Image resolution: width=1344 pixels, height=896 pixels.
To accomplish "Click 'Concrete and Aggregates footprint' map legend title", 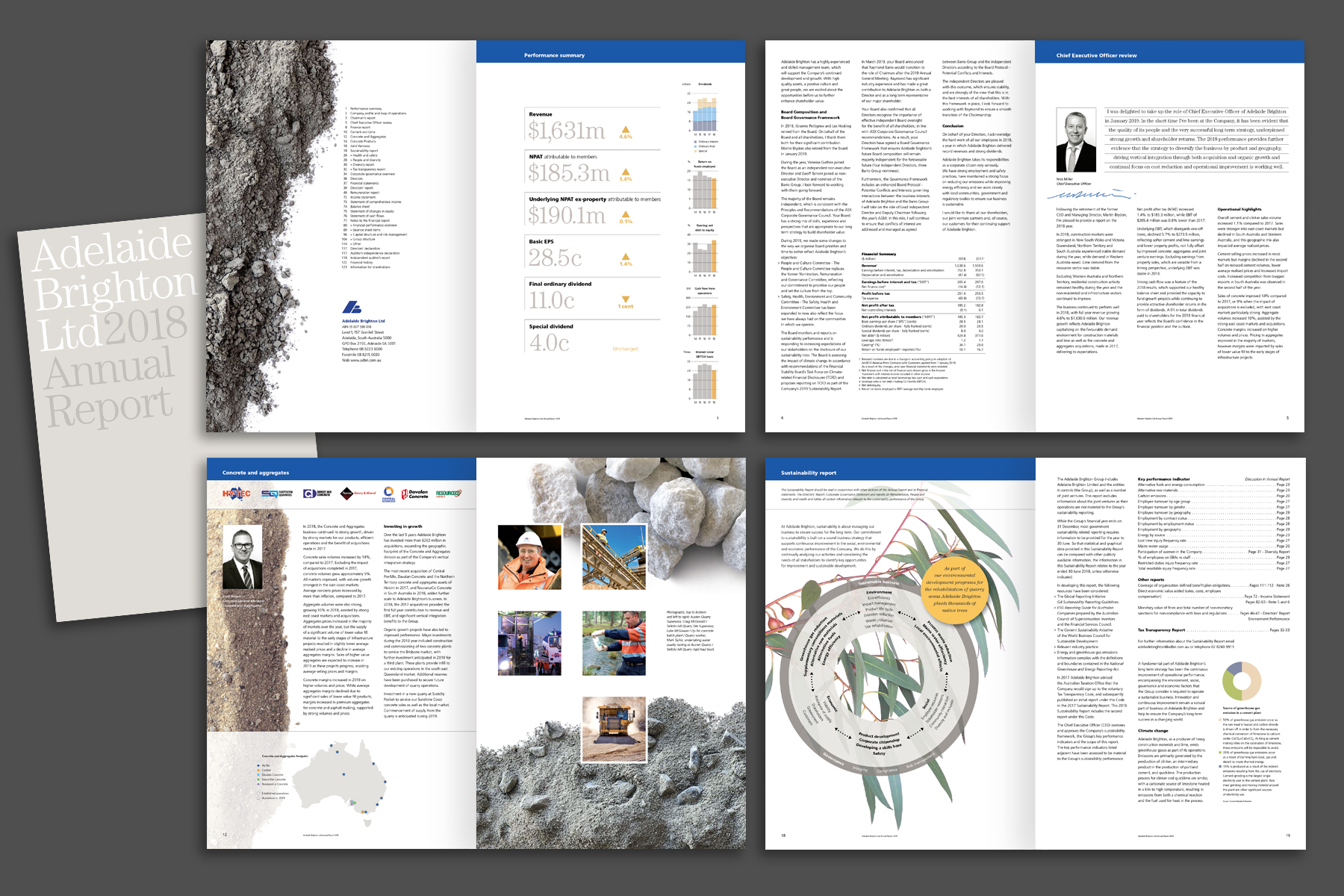I will point(284,756).
